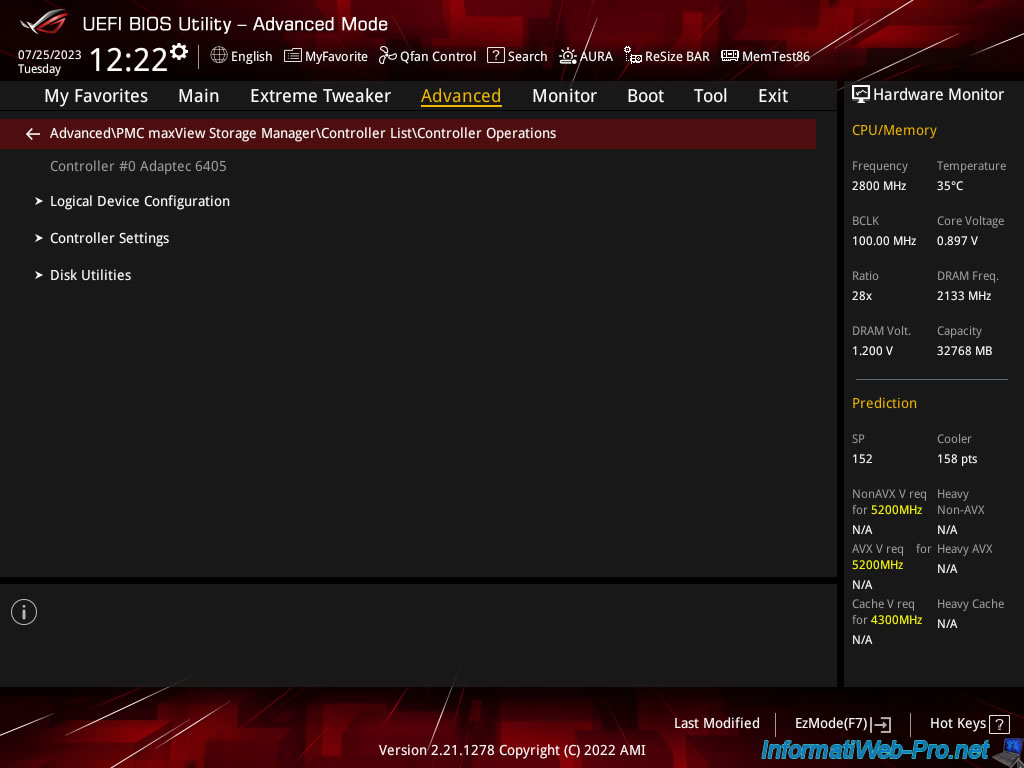This screenshot has height=768, width=1024.
Task: Click the 4300MHz cache frequency value
Action: click(x=897, y=620)
